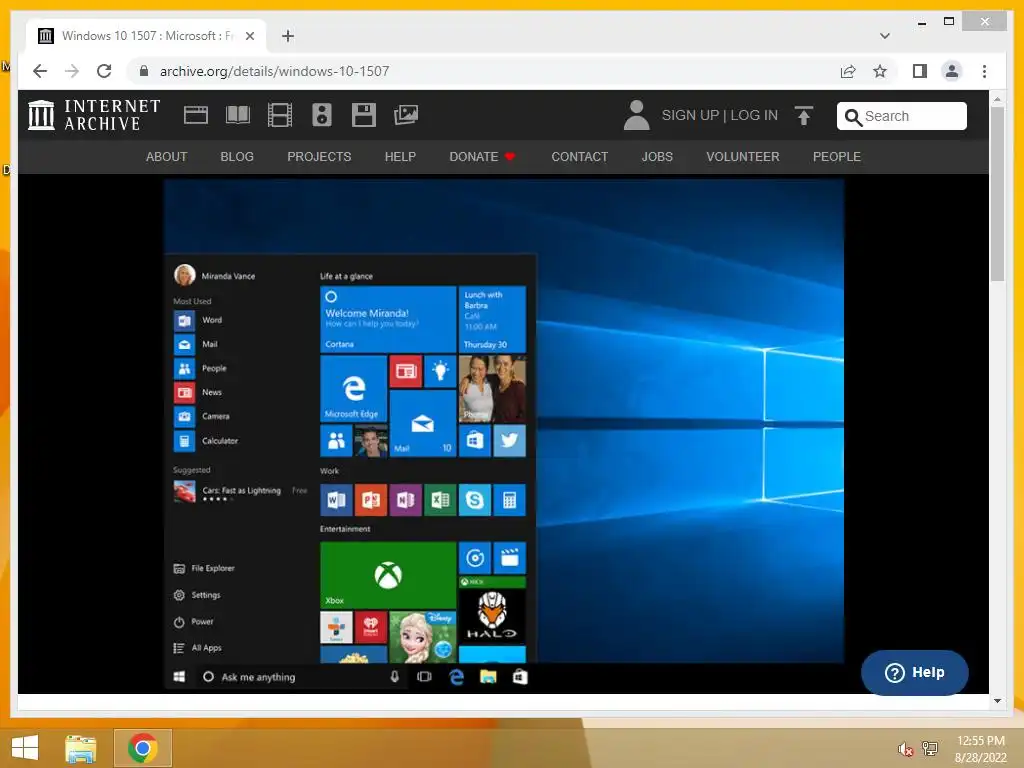This screenshot has height=768, width=1024.
Task: Open the CONTACT menu item
Action: pos(580,157)
